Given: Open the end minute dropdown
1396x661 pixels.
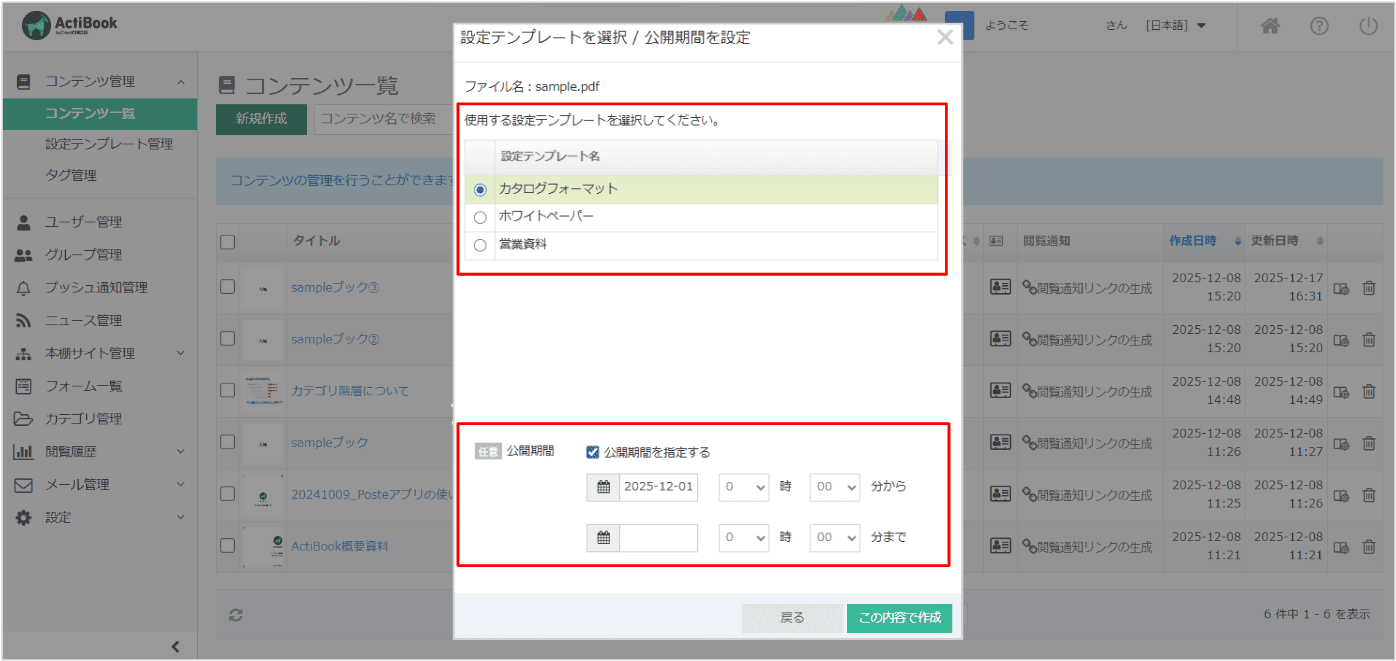Looking at the screenshot, I should 835,538.
